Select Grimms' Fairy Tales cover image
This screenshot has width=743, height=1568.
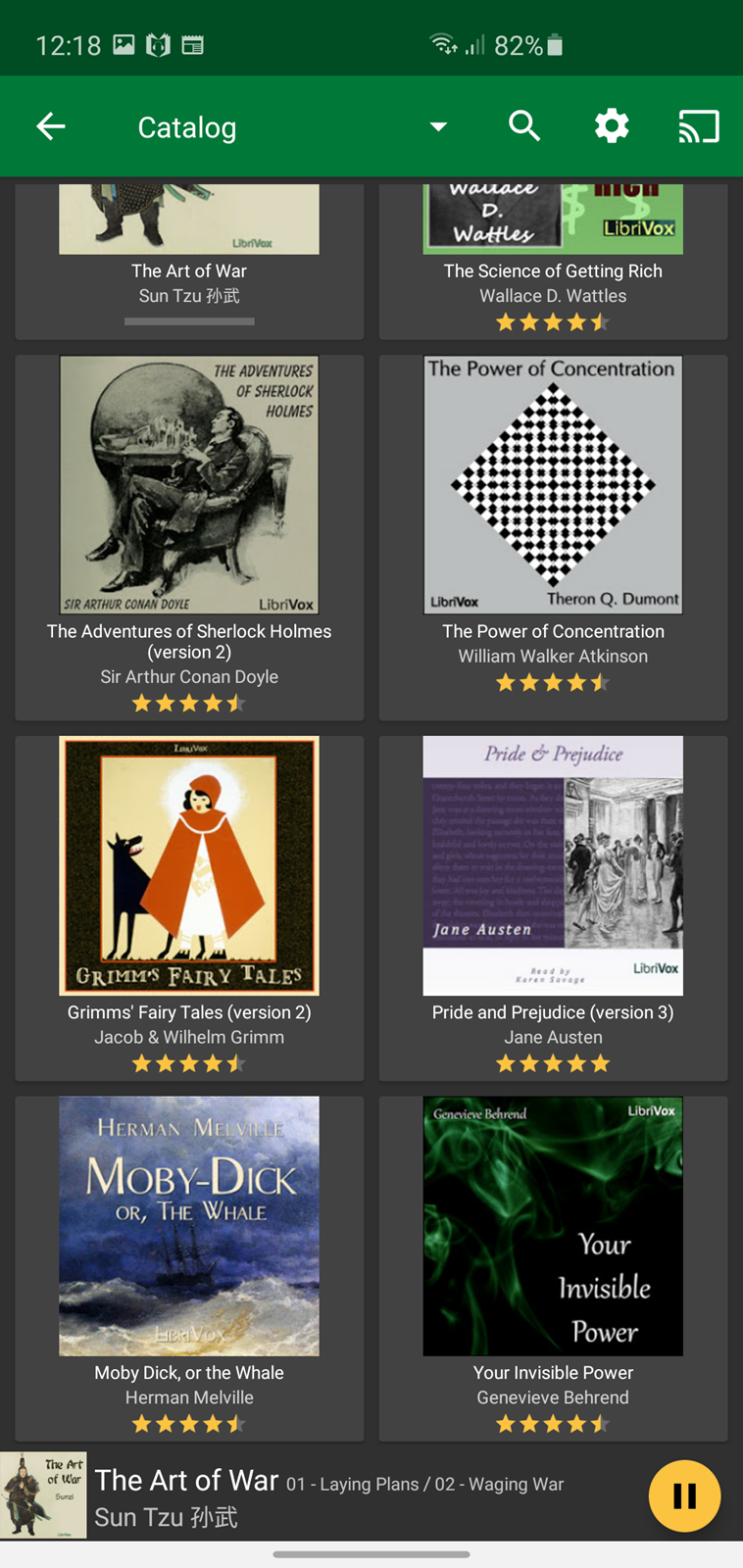coord(189,865)
